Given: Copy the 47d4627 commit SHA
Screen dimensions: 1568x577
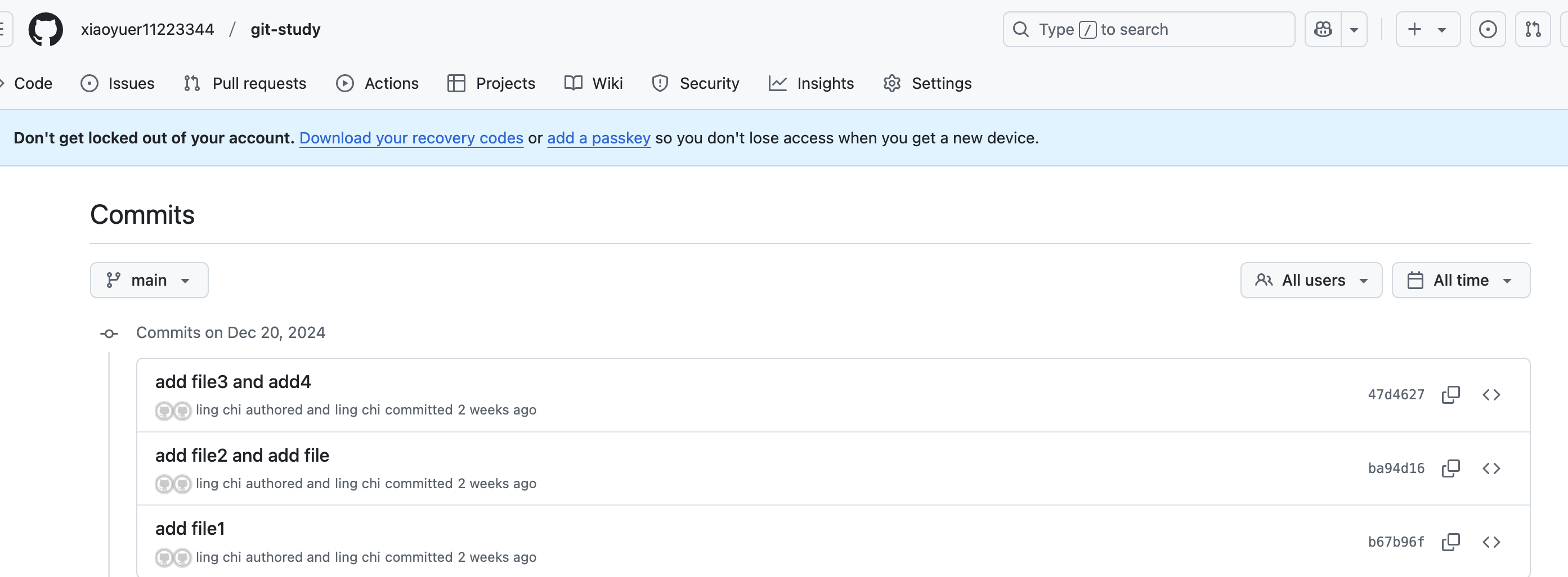Looking at the screenshot, I should pyautogui.click(x=1450, y=395).
